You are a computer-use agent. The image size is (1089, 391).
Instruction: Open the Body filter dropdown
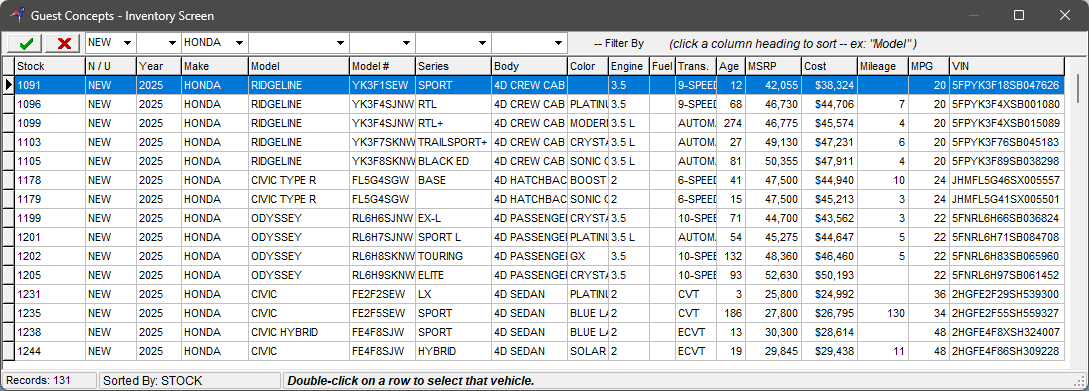click(559, 43)
